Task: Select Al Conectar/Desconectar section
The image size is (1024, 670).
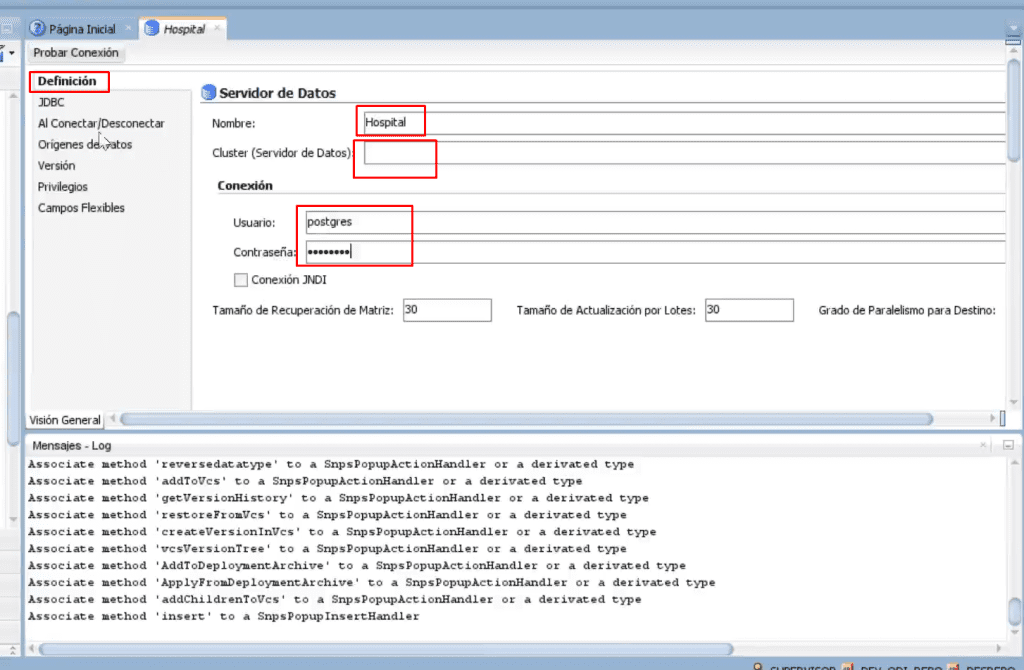Action: click(101, 123)
